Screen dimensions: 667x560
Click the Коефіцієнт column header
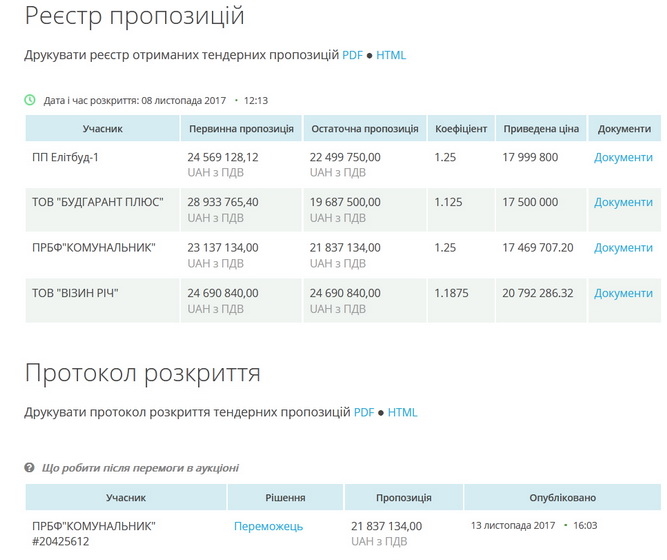click(x=461, y=129)
